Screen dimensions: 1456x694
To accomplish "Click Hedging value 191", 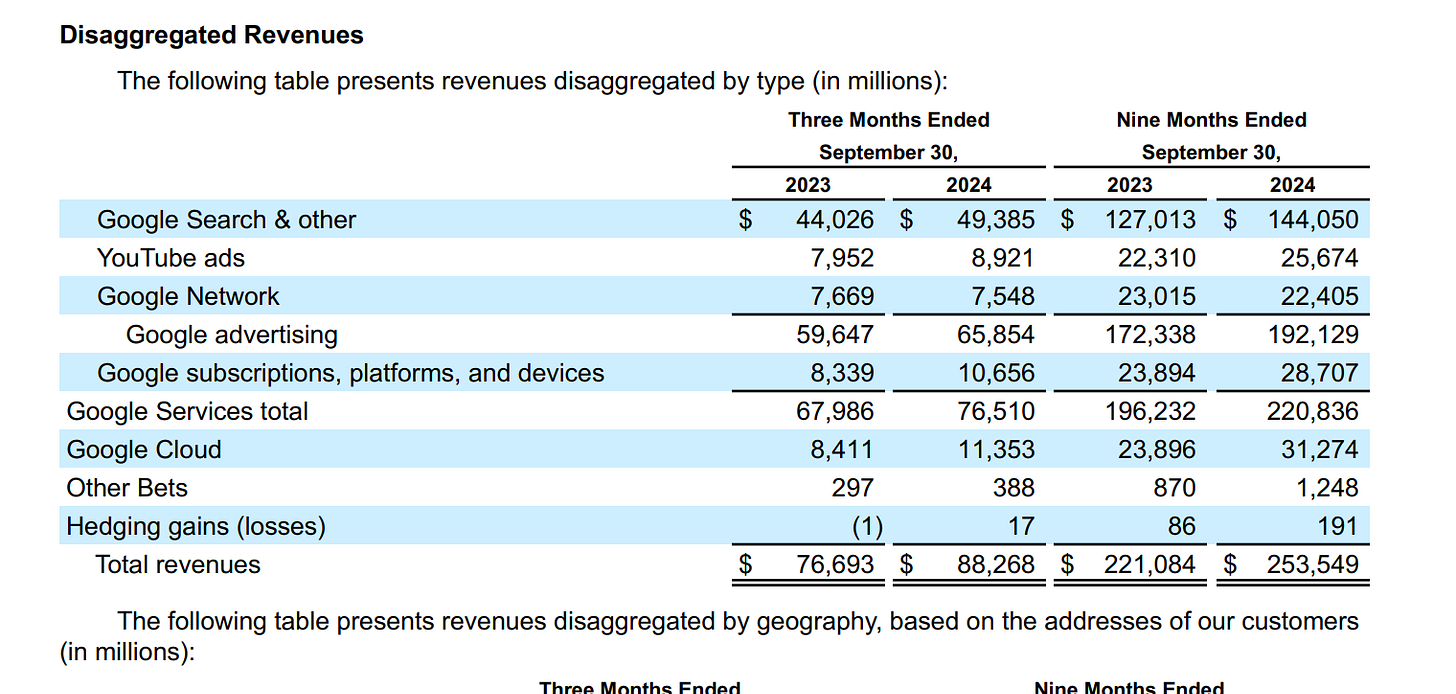I will [1338, 526].
